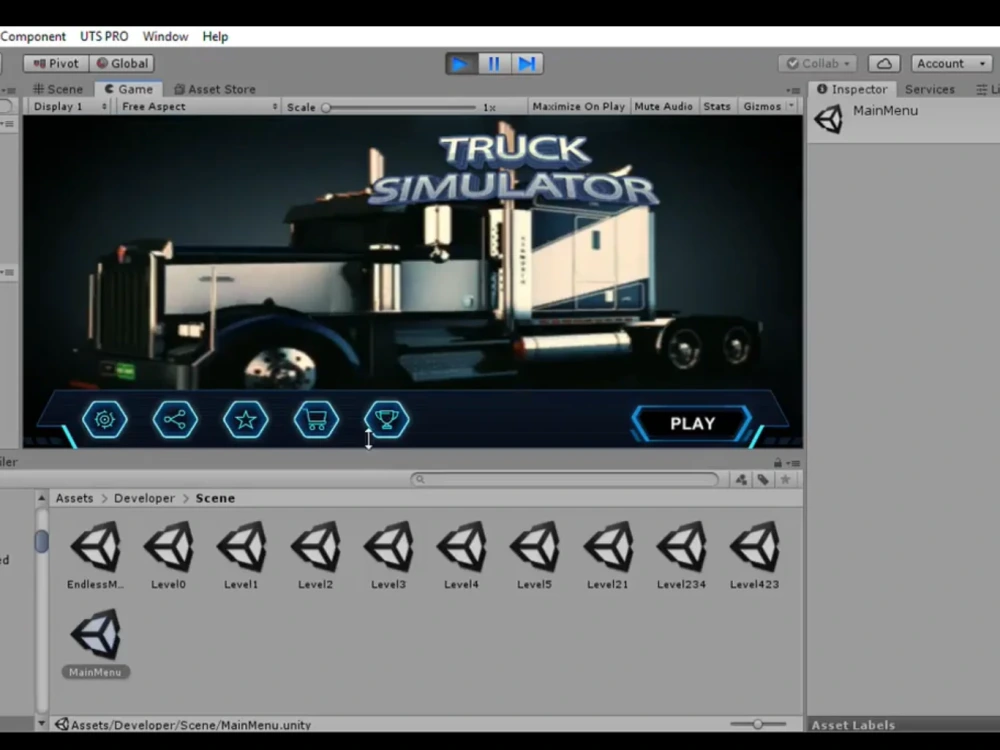The height and width of the screenshot is (750, 1000).
Task: Click the Step frame button
Action: [527, 64]
